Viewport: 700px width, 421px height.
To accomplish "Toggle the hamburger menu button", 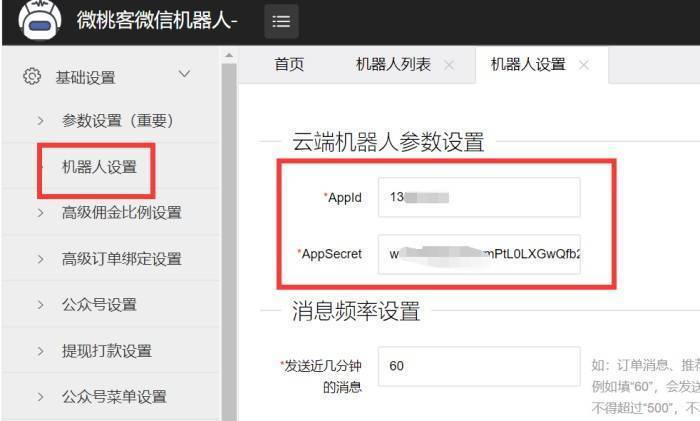I will (x=281, y=21).
